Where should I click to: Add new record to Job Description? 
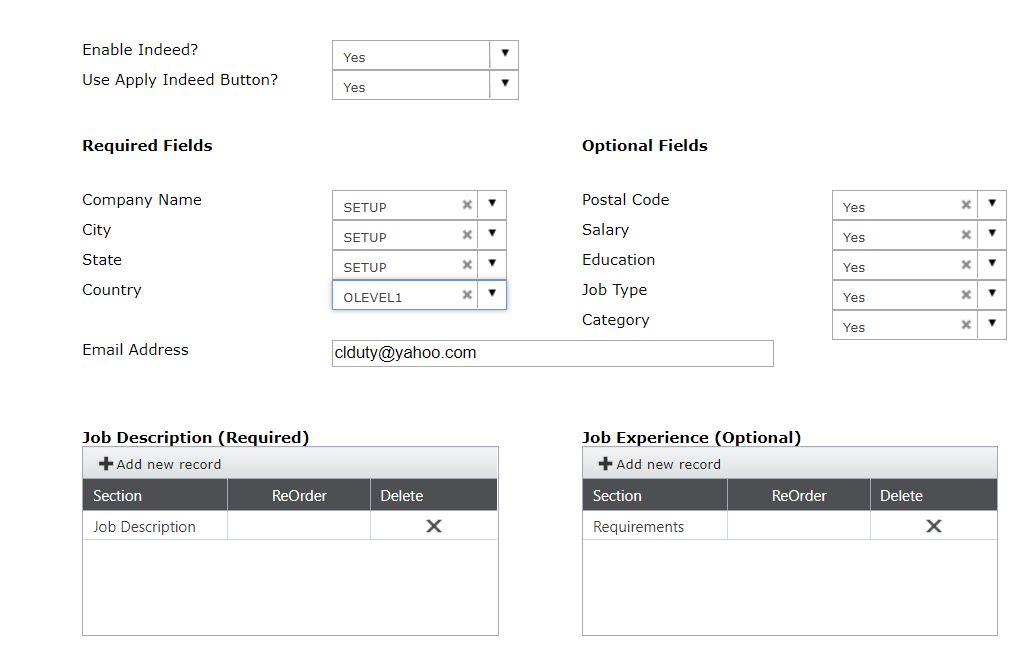tap(160, 464)
